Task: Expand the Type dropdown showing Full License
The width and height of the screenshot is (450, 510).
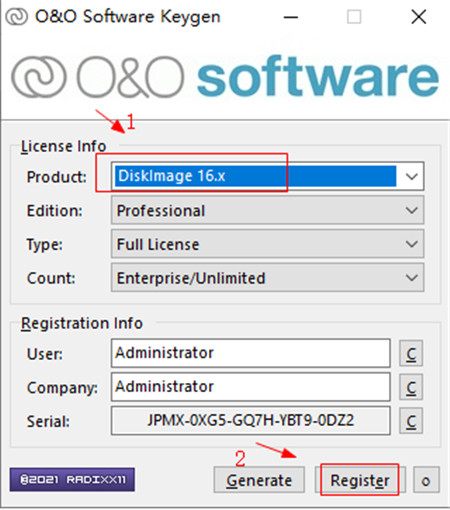Action: click(x=268, y=244)
